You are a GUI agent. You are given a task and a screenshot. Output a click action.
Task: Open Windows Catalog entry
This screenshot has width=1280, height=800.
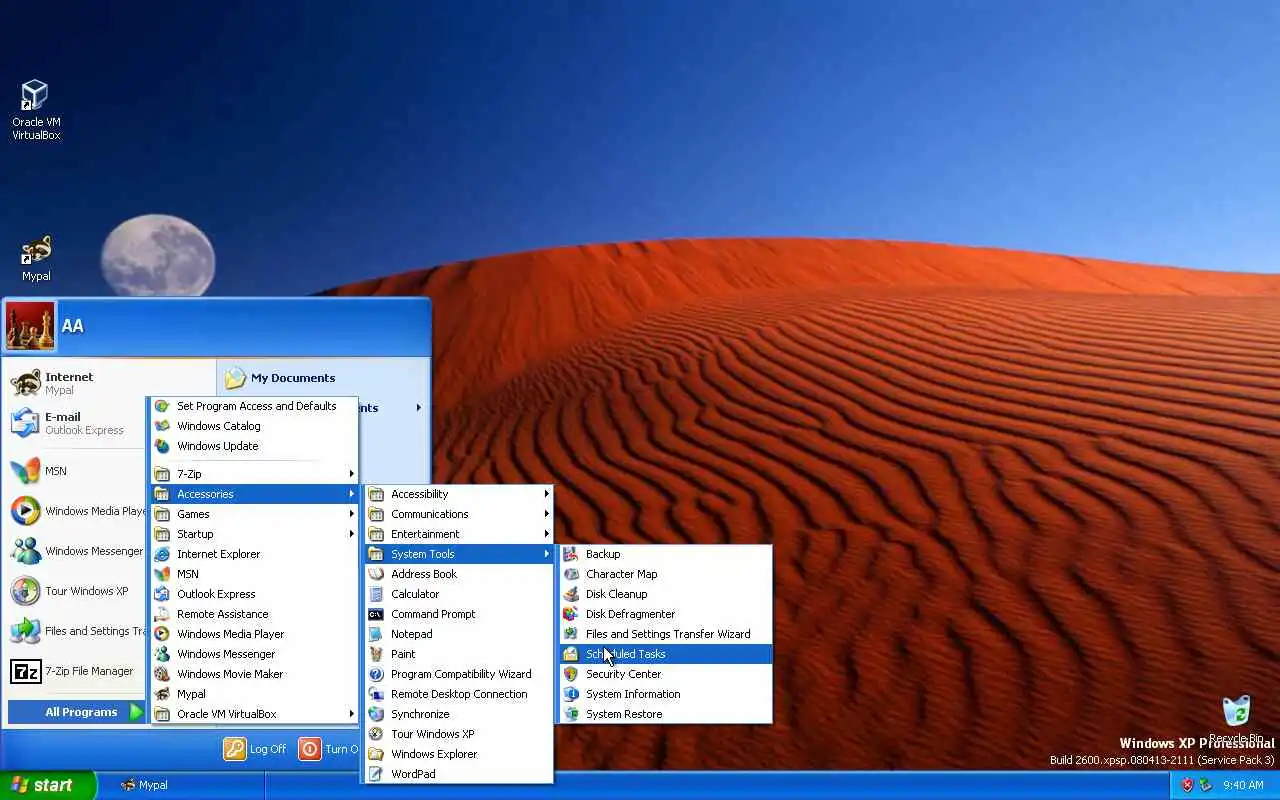pyautogui.click(x=254, y=426)
